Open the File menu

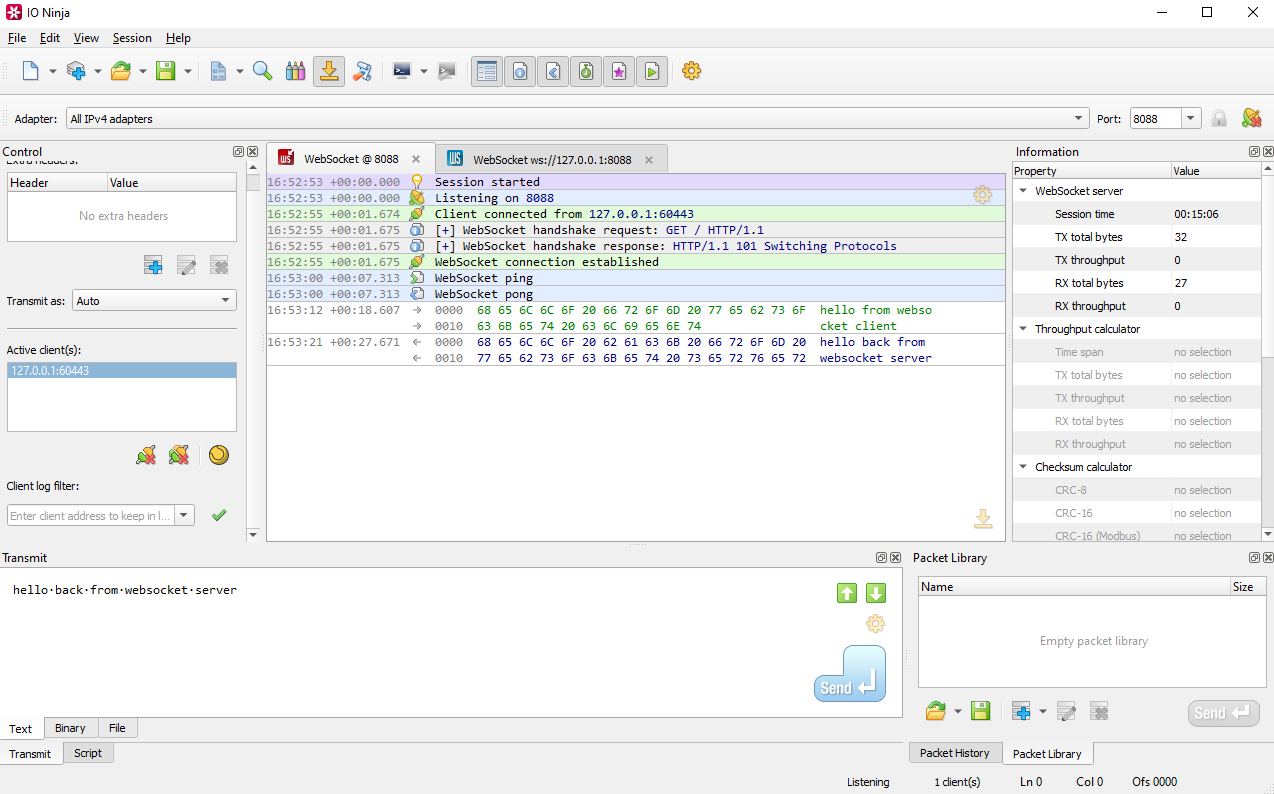pos(17,38)
